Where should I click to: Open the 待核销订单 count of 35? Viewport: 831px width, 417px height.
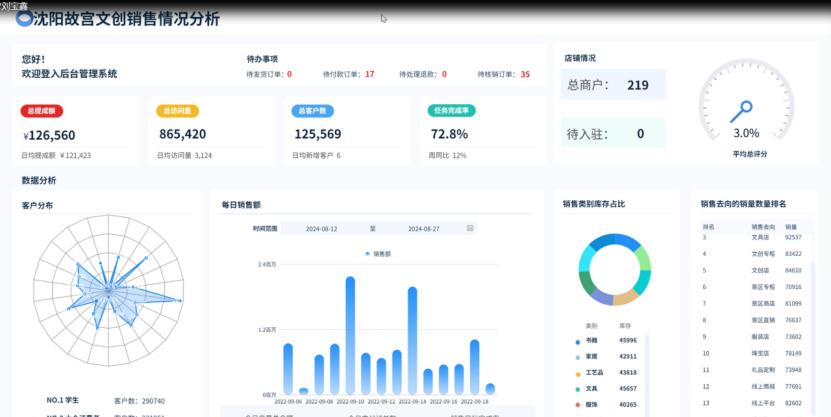(x=525, y=74)
